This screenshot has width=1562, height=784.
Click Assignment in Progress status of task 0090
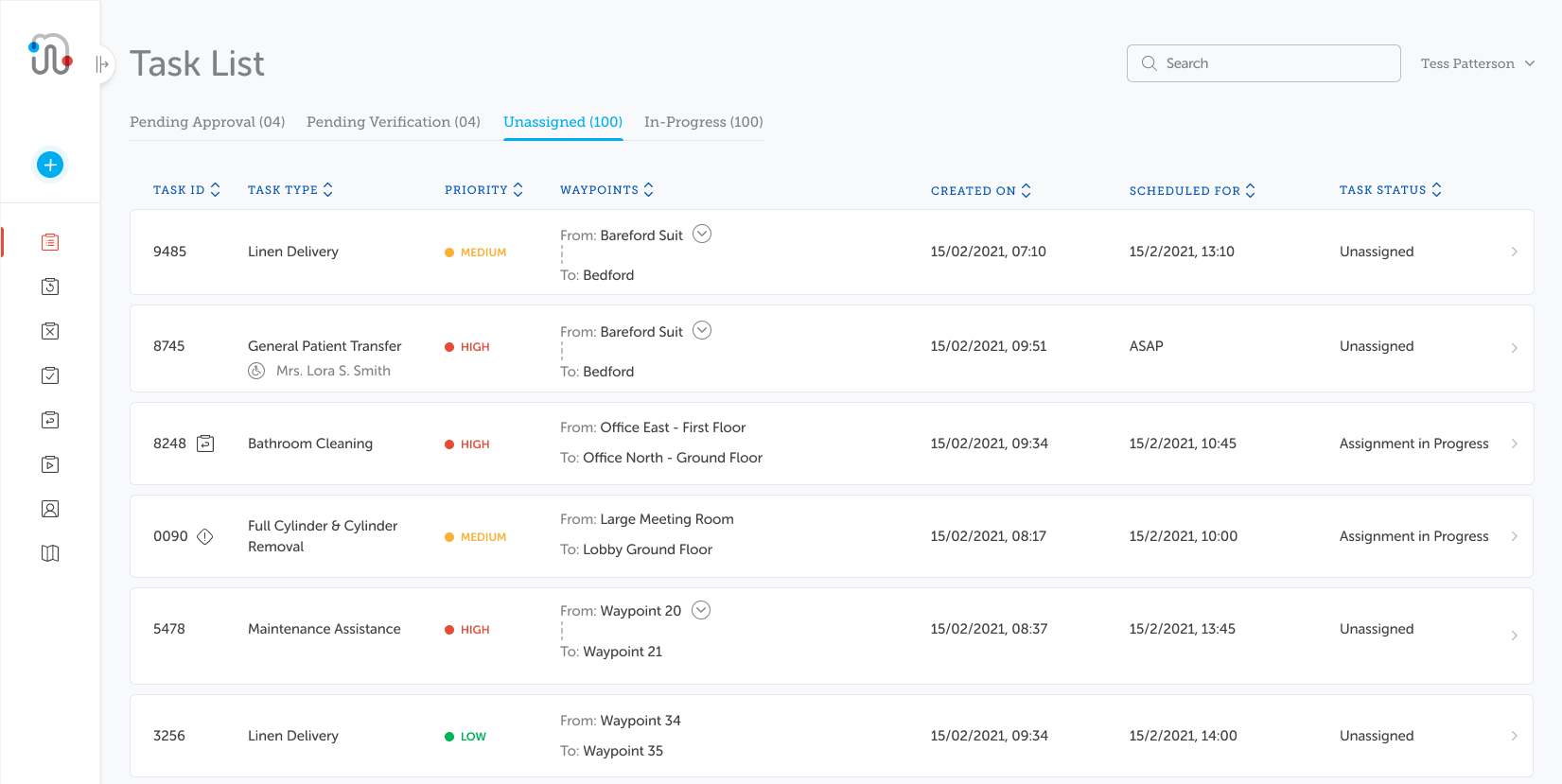[x=1414, y=536]
